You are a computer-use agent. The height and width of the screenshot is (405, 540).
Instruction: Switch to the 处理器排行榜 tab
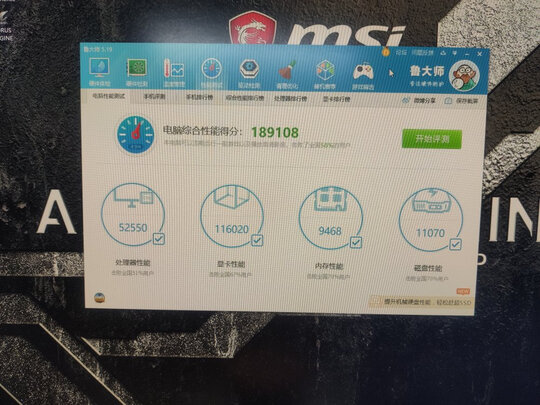[290, 99]
